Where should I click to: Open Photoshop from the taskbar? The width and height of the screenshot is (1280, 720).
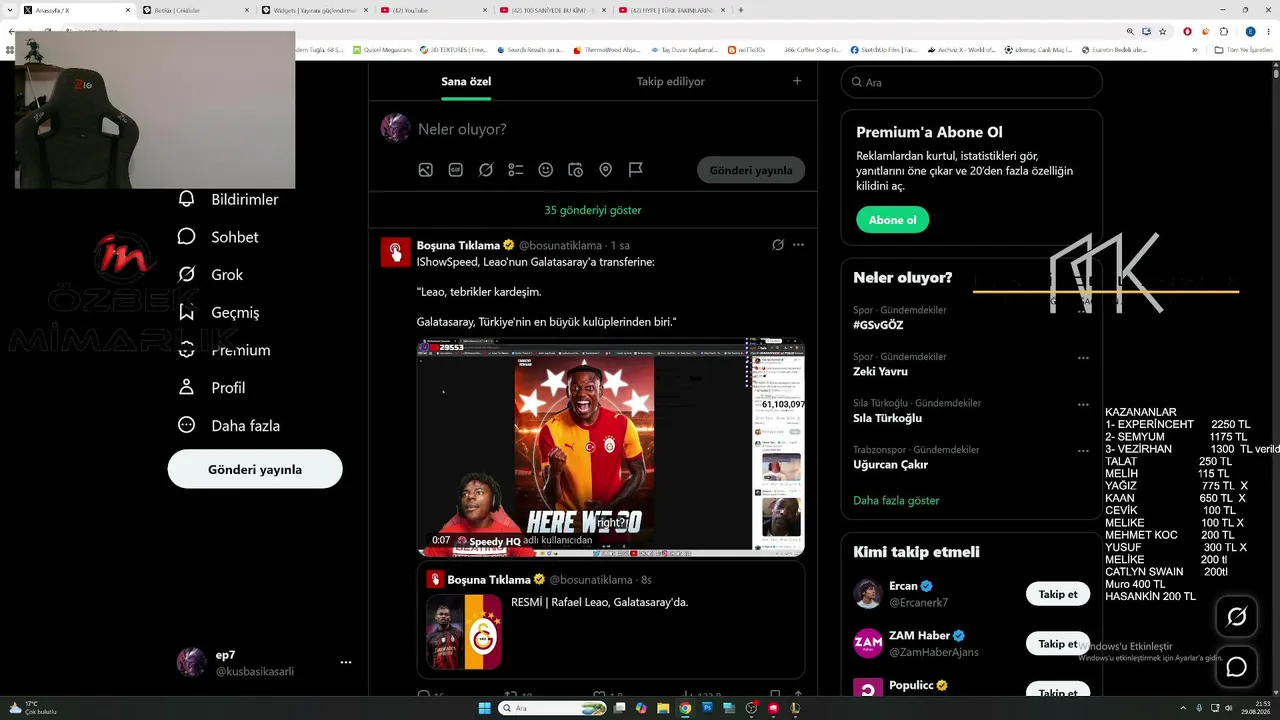pyautogui.click(x=707, y=708)
